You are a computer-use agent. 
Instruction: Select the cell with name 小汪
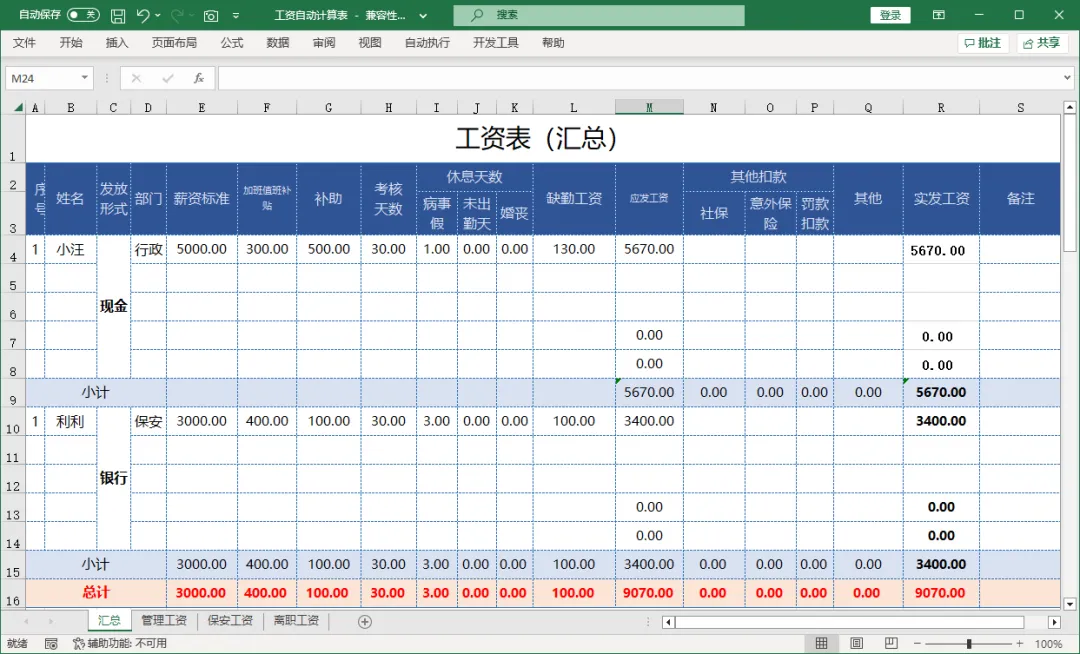[70, 249]
